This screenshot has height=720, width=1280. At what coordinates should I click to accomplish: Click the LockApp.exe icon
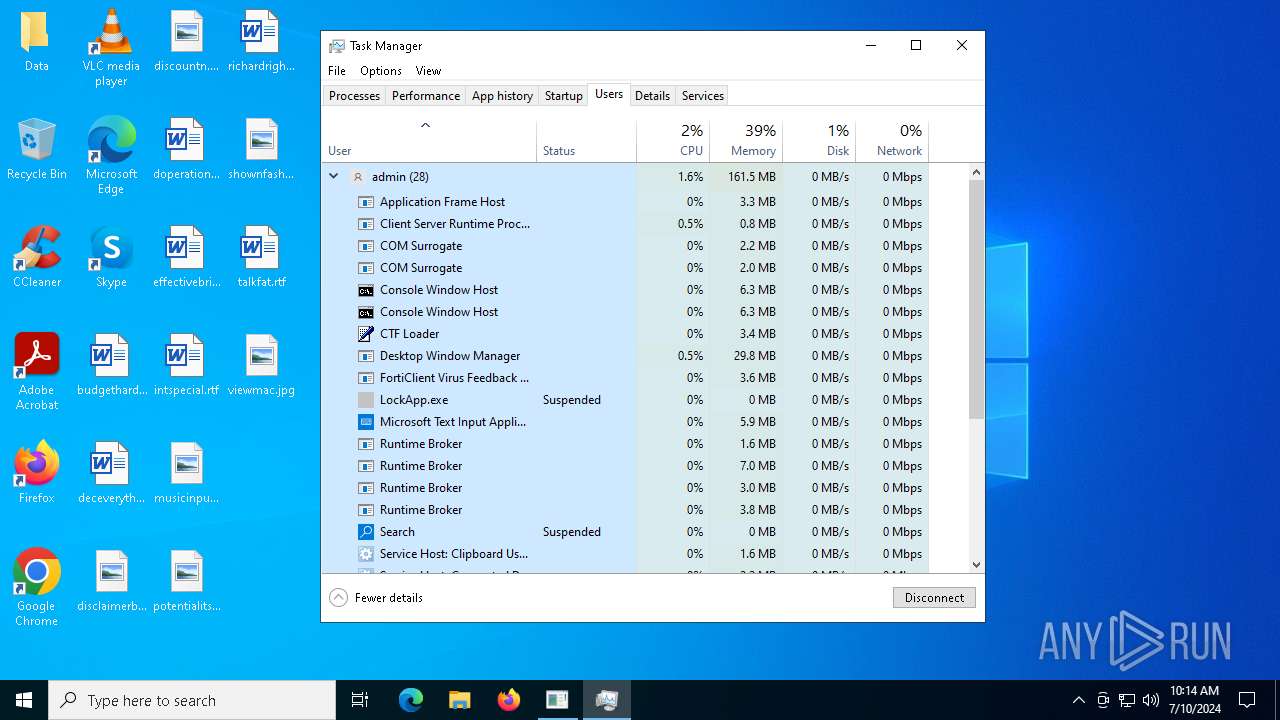point(366,400)
